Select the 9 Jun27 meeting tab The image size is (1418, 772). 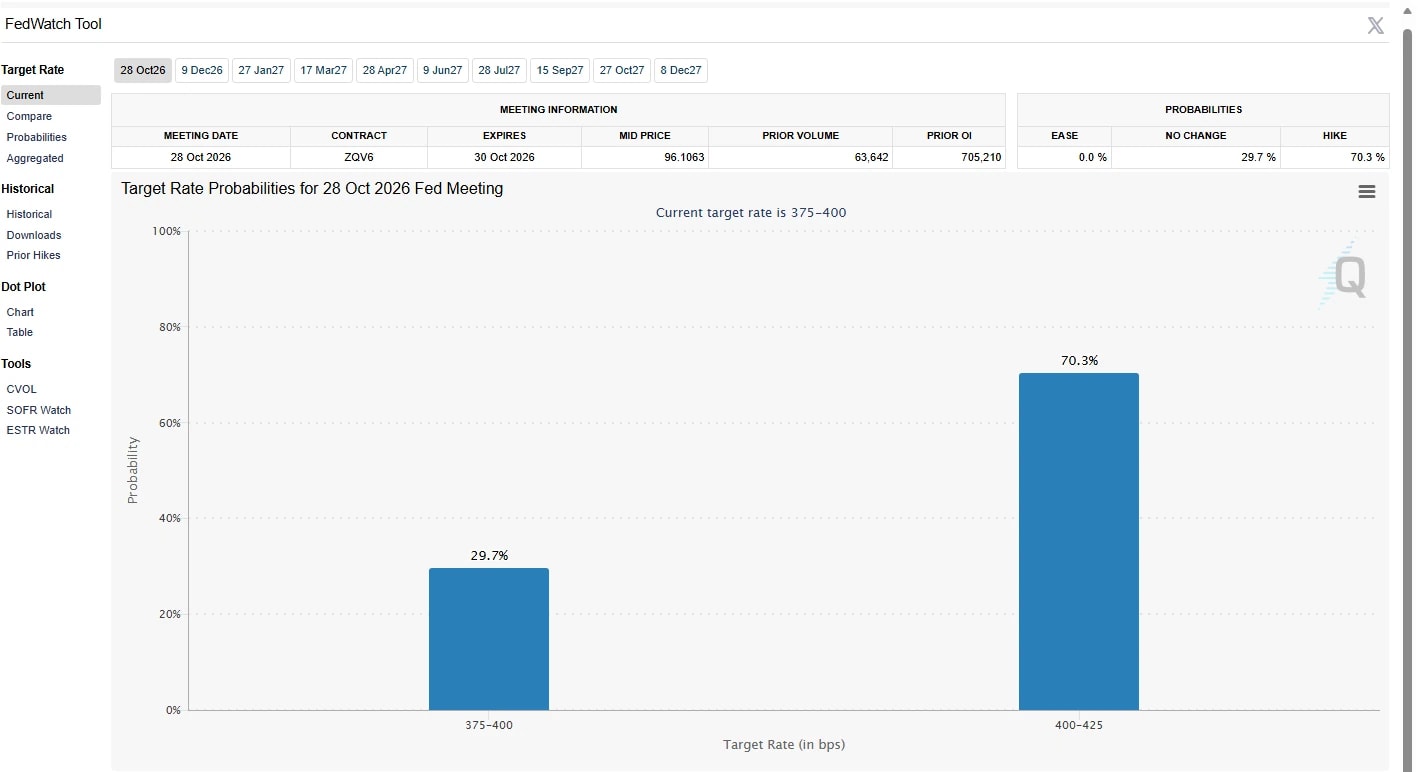point(443,70)
